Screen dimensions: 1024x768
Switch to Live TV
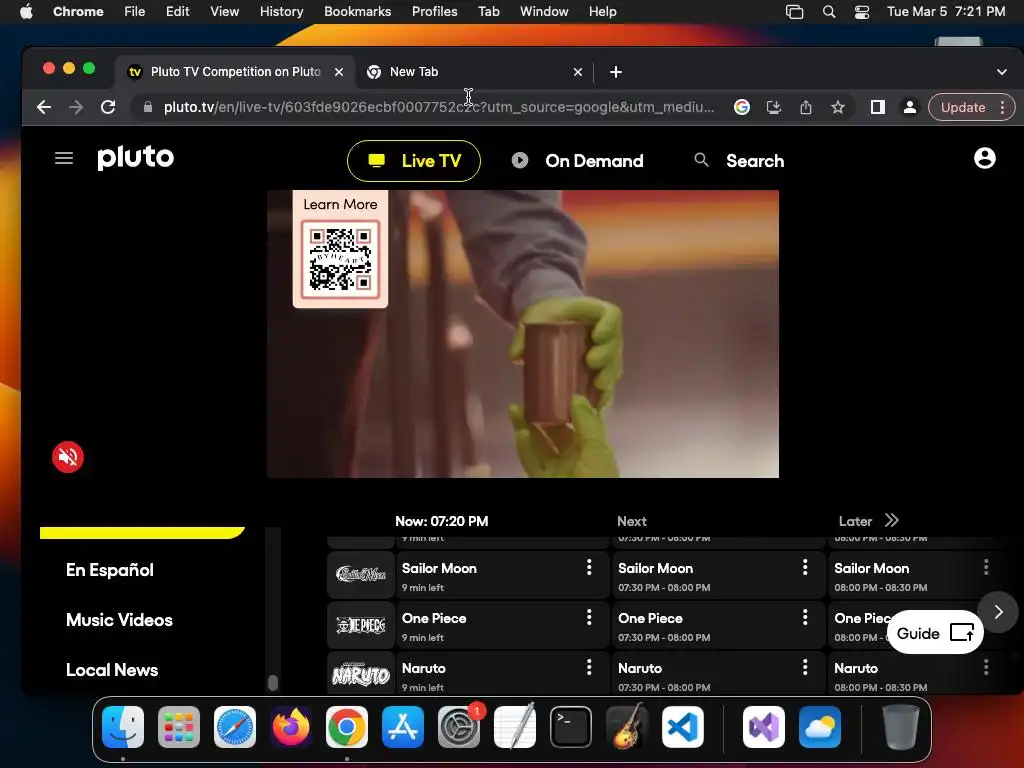coord(414,161)
